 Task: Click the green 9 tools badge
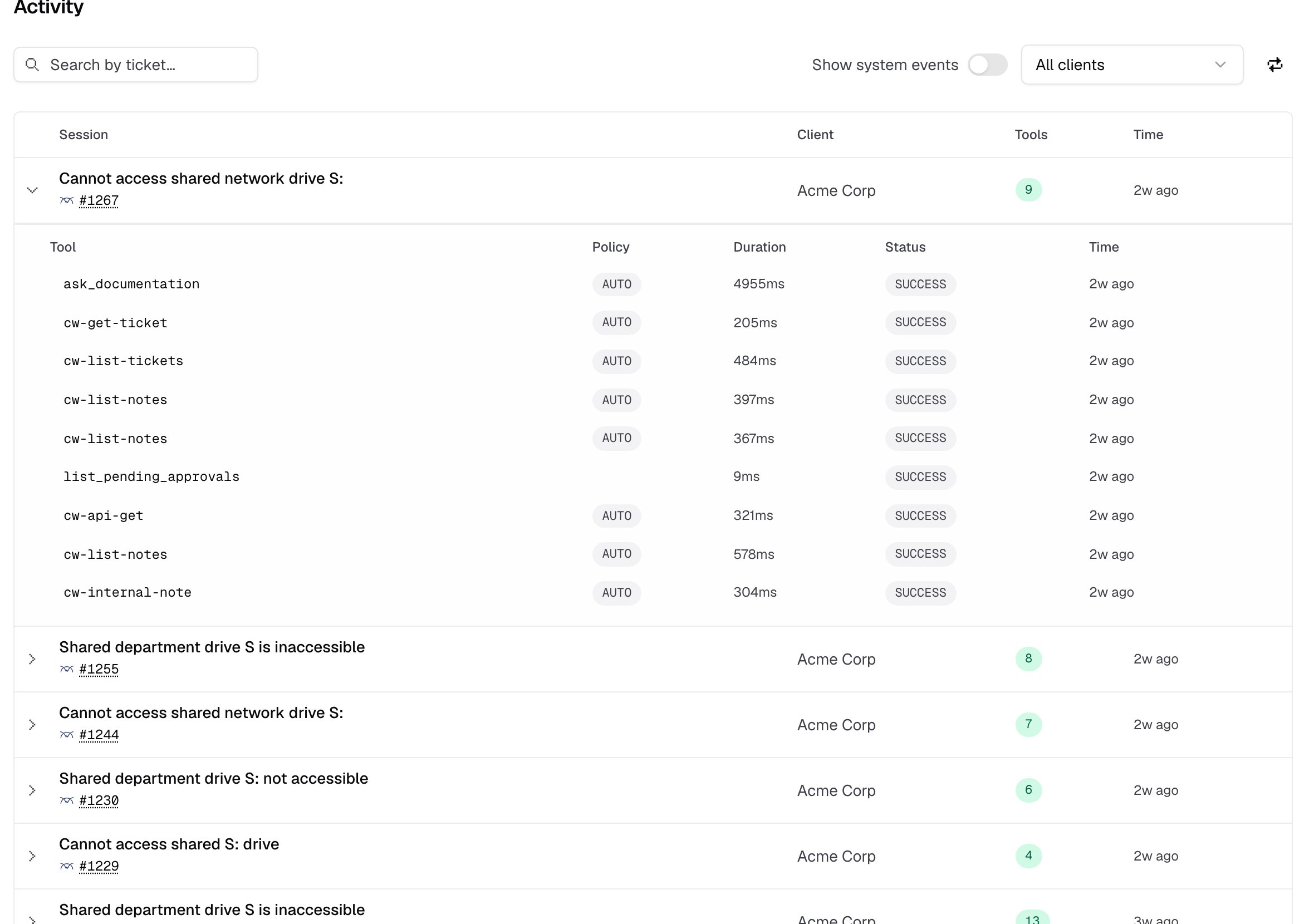[x=1028, y=190]
